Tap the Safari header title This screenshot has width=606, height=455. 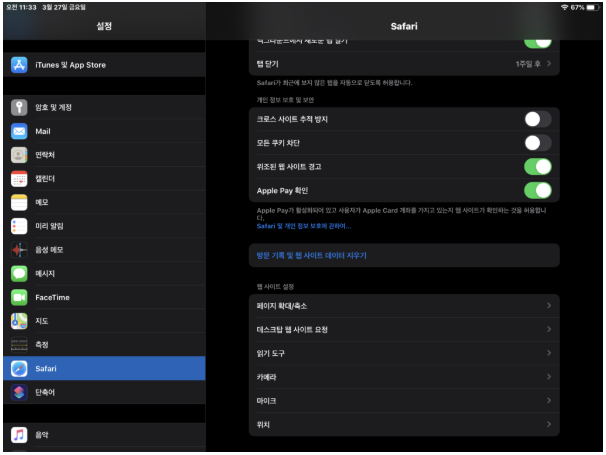pos(404,26)
